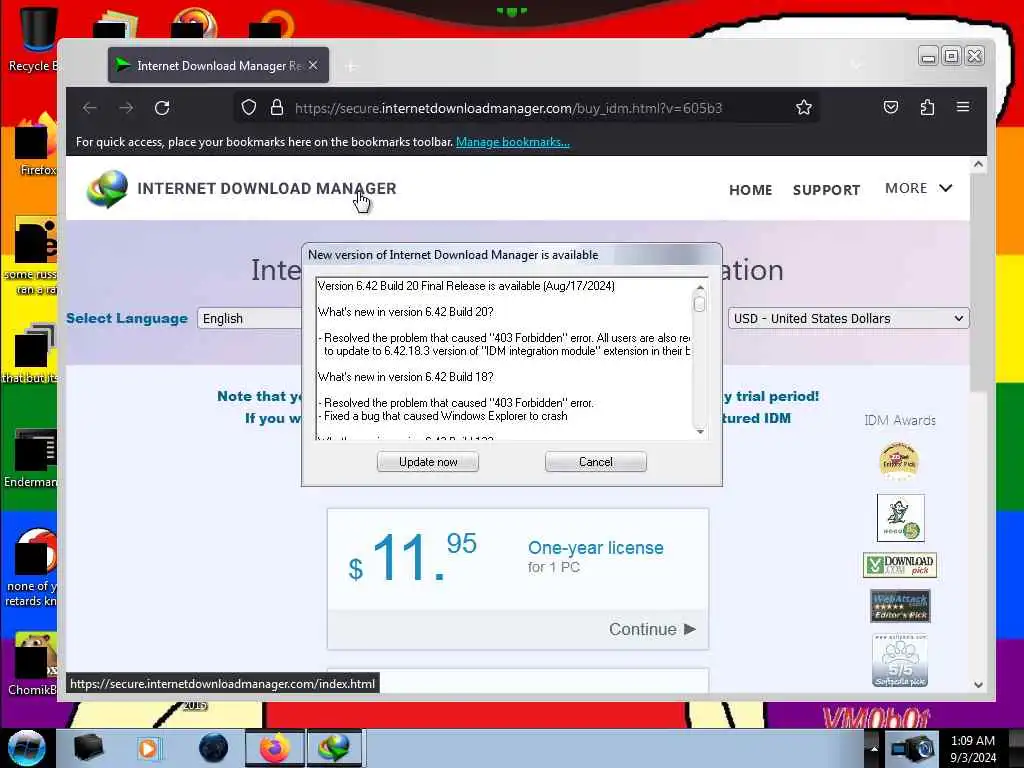1024x768 pixels.
Task: Show hidden system tray icons arrow
Action: (x=874, y=748)
